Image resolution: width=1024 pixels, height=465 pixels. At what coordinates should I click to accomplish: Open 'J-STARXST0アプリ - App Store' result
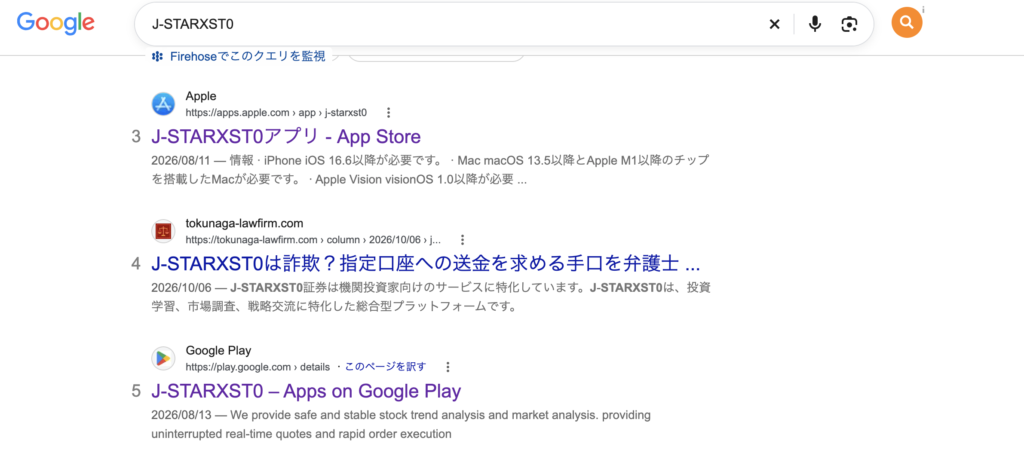click(x=286, y=136)
